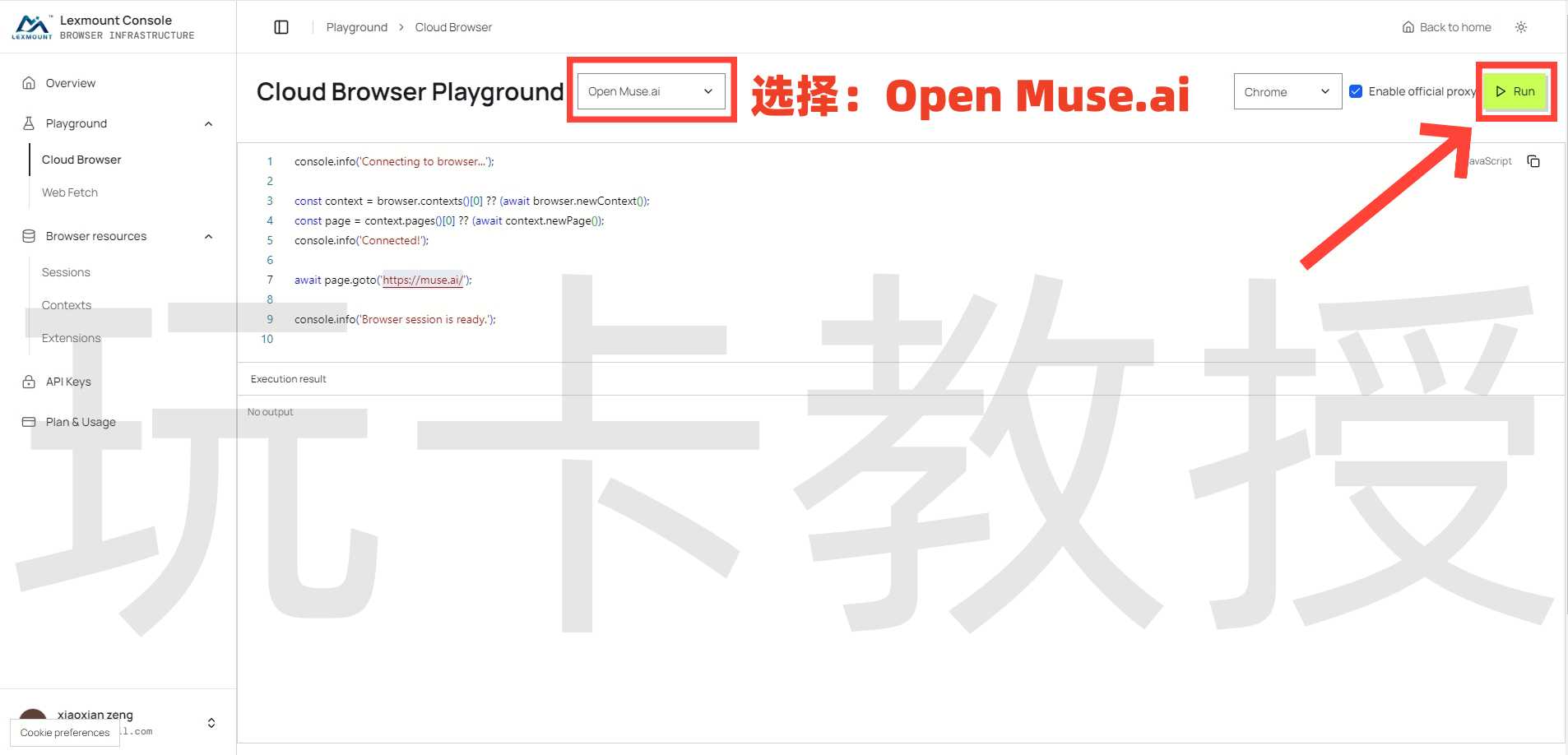Click the Execution result header
The width and height of the screenshot is (1568, 755).
click(x=289, y=379)
